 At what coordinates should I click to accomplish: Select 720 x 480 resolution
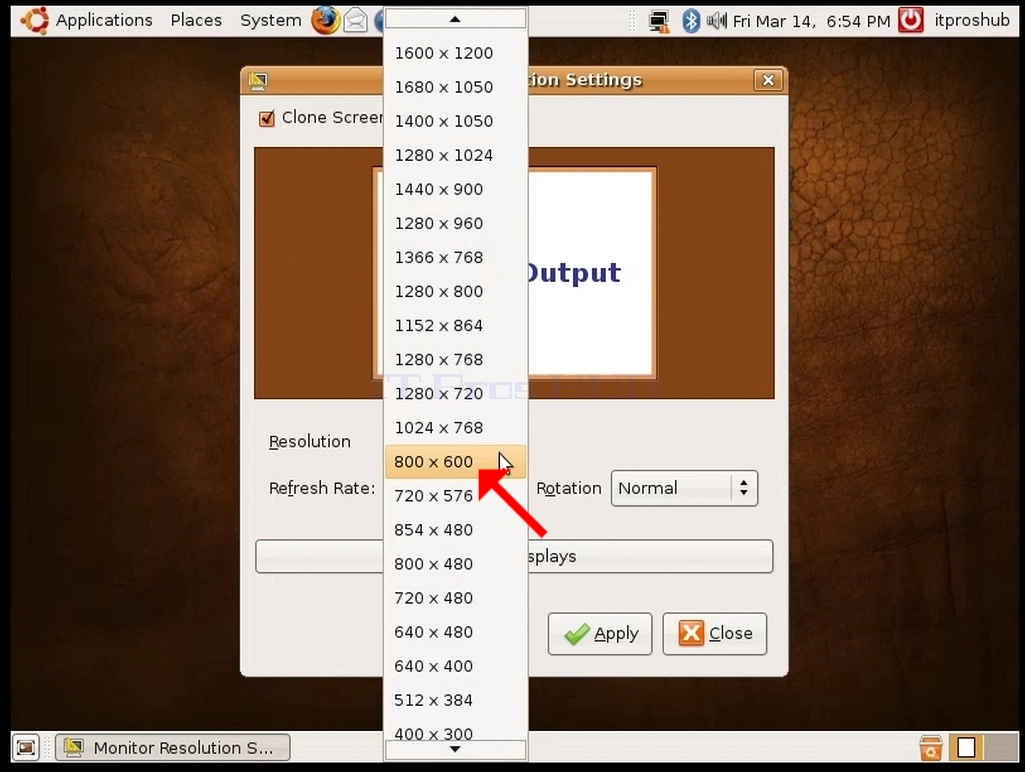click(455, 597)
